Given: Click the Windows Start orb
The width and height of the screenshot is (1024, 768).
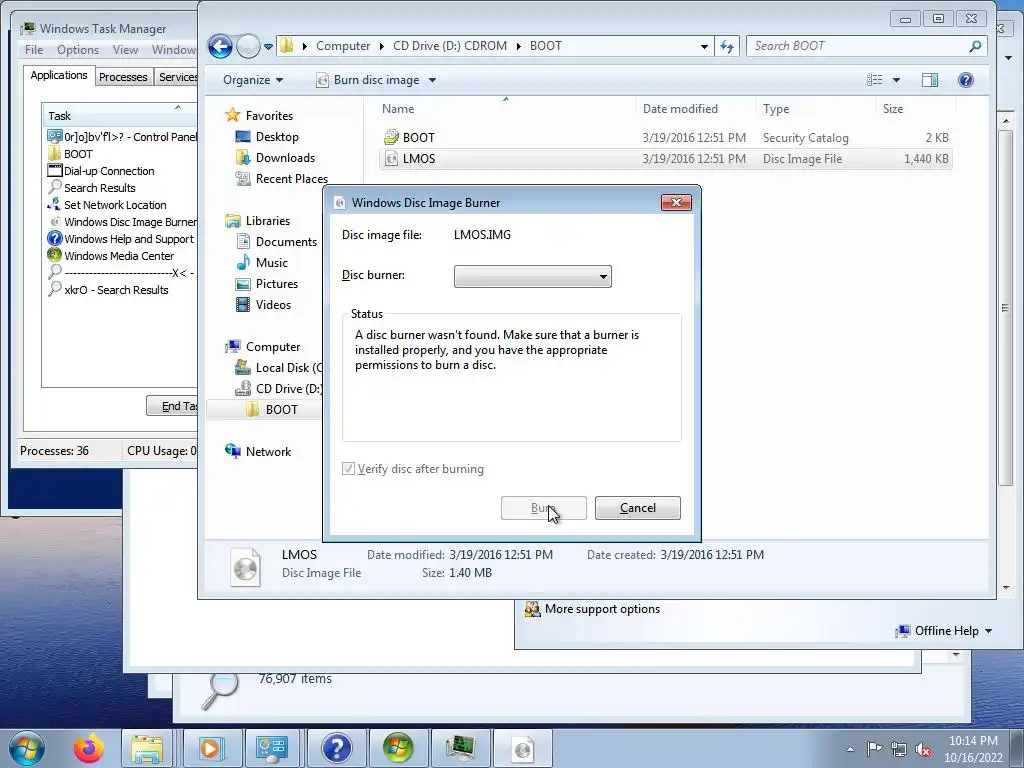Looking at the screenshot, I should [x=27, y=748].
